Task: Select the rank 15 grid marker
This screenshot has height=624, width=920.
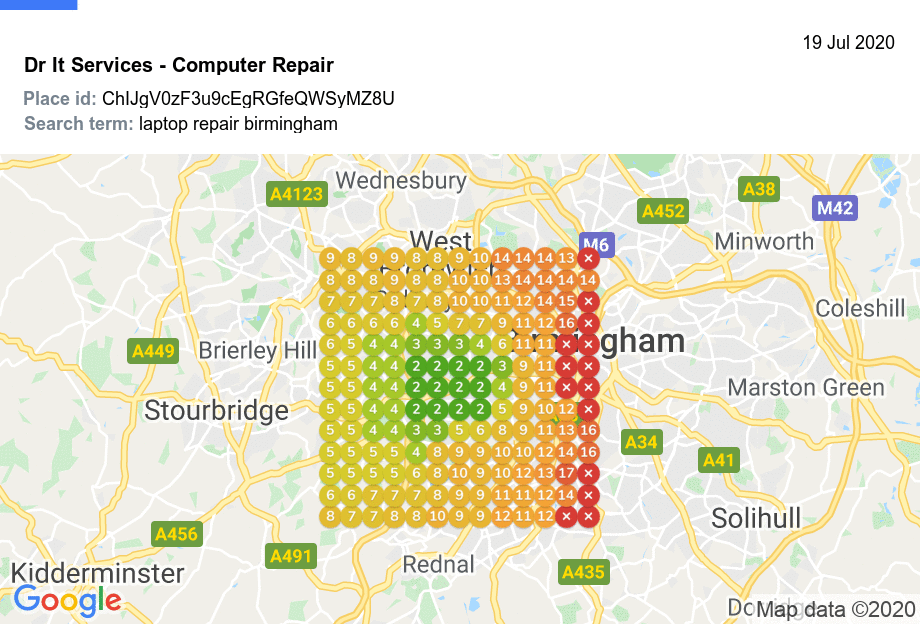Action: coord(566,301)
